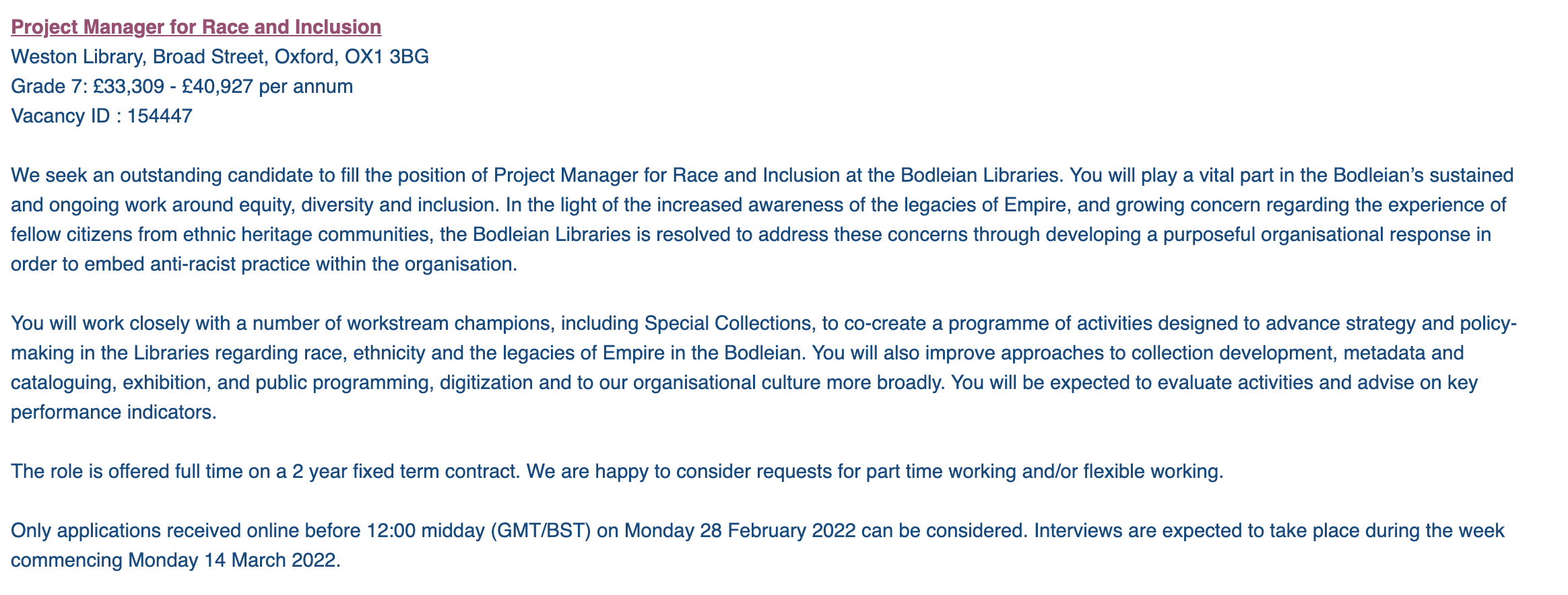Click the text "12:00 midday (GMT/BST)"

pyautogui.click(x=479, y=530)
